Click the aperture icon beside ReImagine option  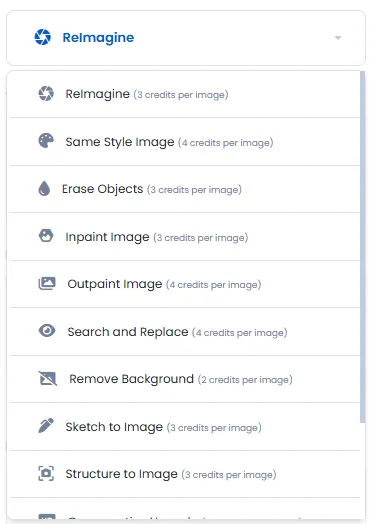46,94
